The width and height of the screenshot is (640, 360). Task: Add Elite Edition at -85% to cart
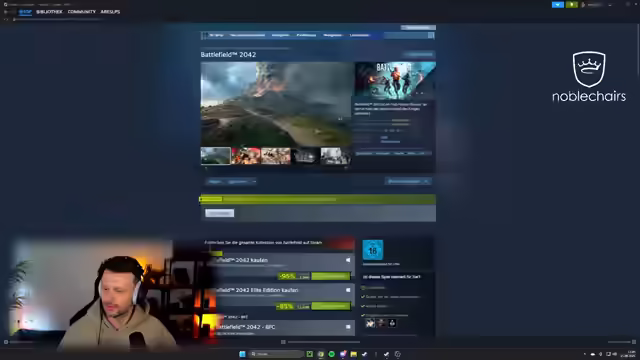(x=331, y=306)
